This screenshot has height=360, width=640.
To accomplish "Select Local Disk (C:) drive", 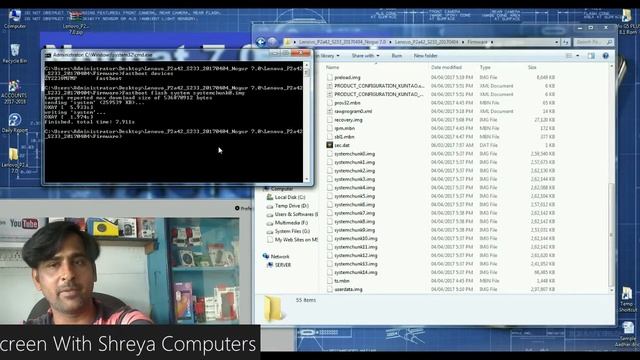I will 286,197.
